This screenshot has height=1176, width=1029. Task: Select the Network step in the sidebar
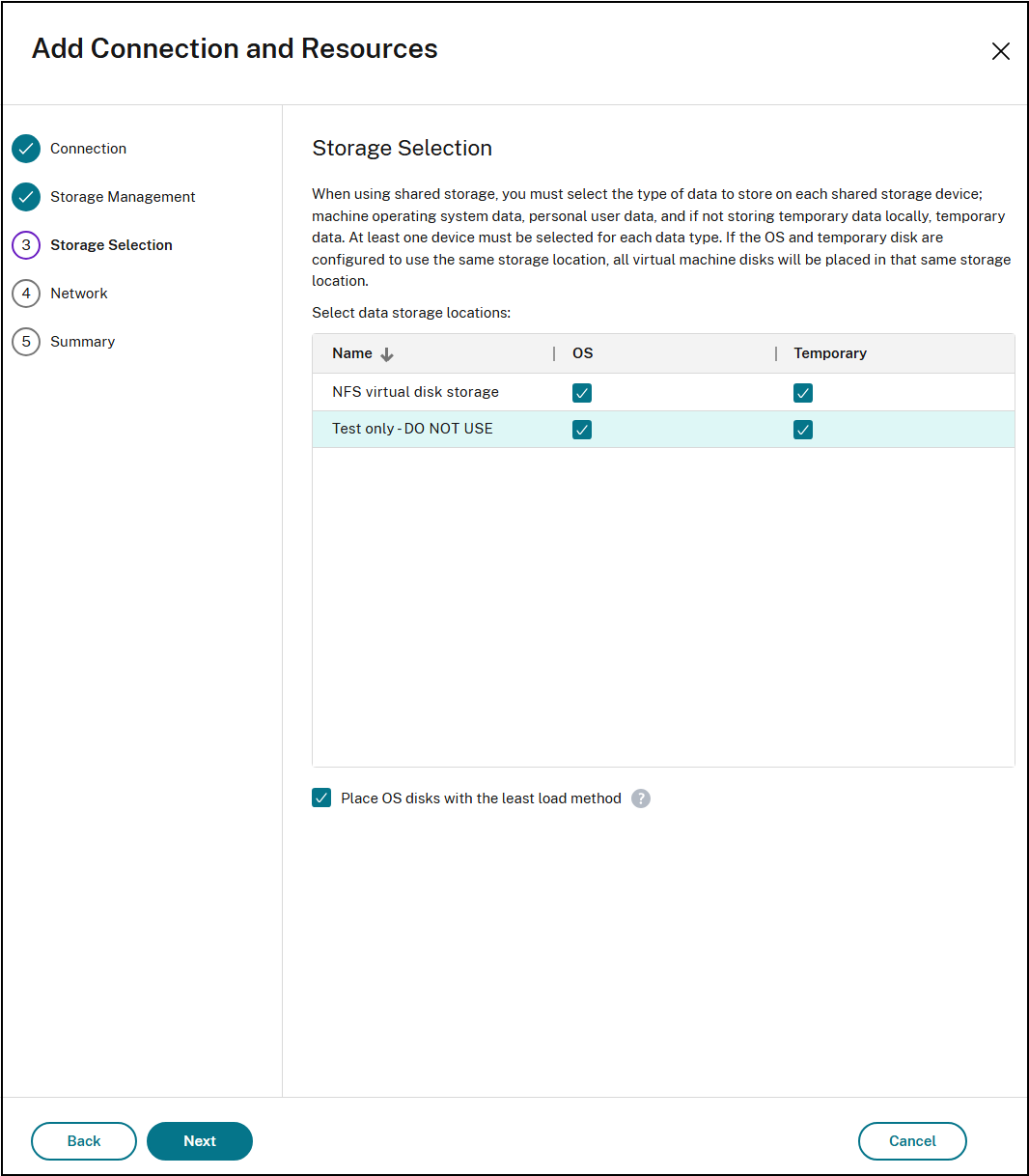[79, 293]
